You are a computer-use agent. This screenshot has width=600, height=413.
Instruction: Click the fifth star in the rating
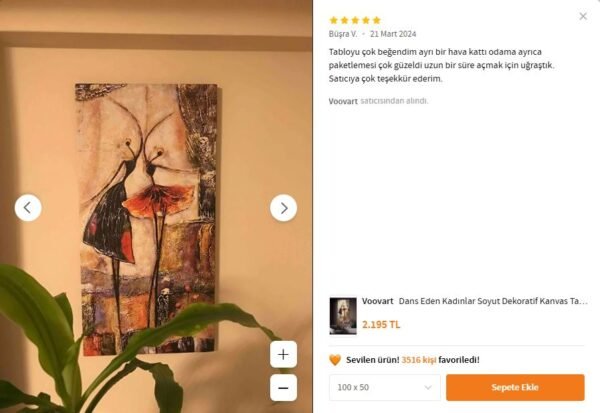pos(377,20)
